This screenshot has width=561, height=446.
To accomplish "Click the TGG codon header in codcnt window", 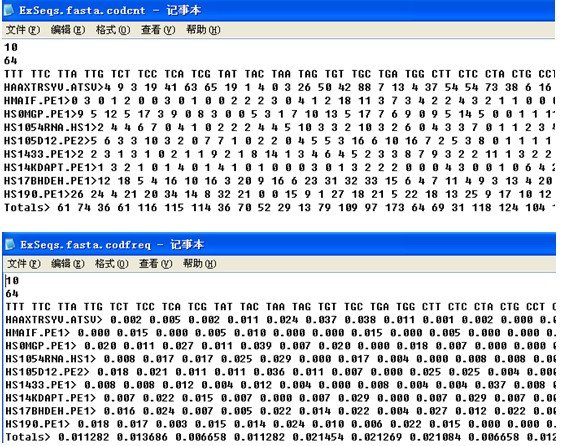I will pyautogui.click(x=415, y=74).
